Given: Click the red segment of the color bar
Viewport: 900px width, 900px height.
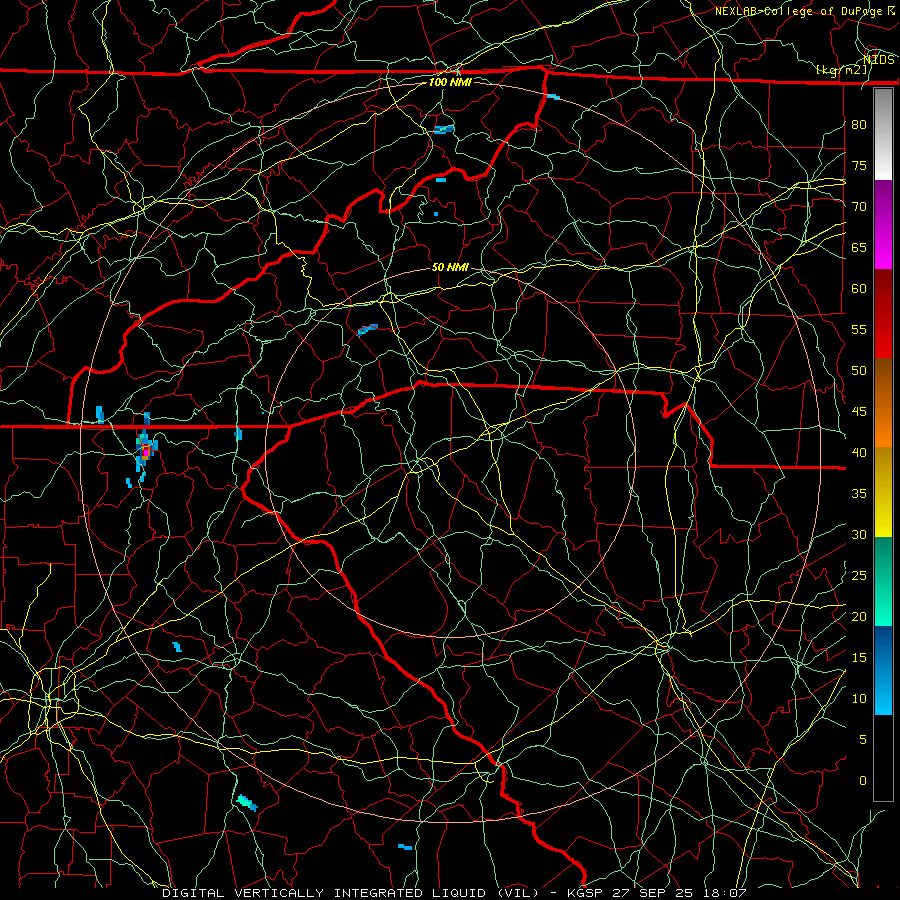Looking at the screenshot, I should tap(883, 314).
